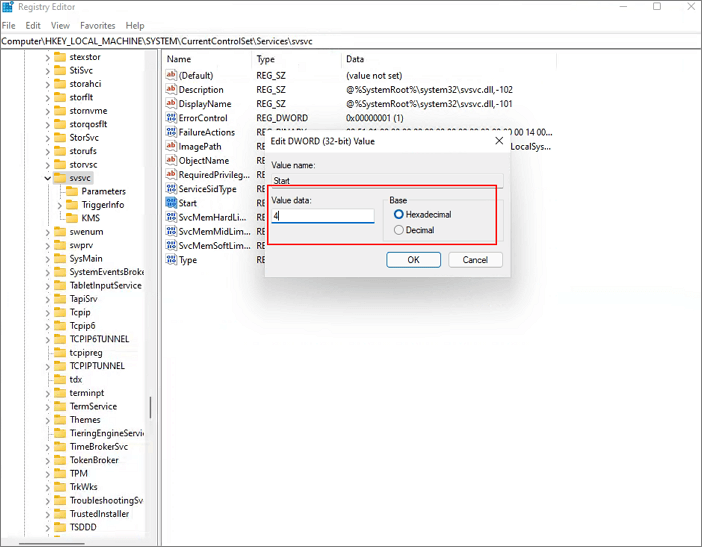Open the Edit menu
The image size is (702, 547).
click(33, 26)
